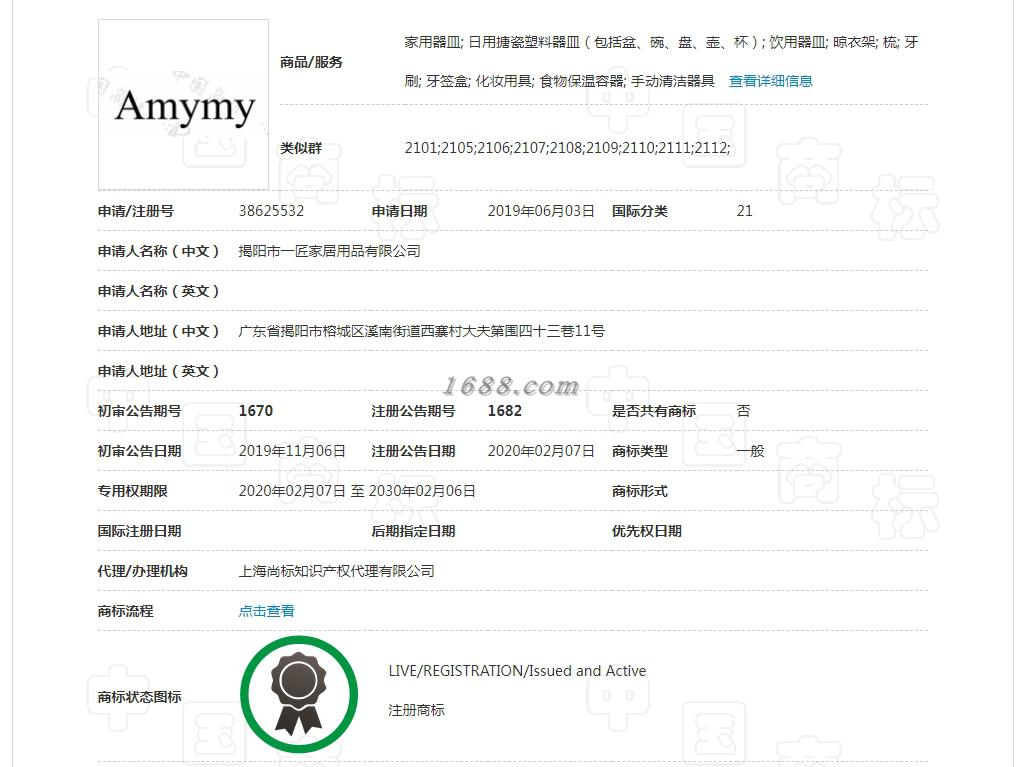The width and height of the screenshot is (1021, 767).
Task: Select the registration number 38625532
Action: [272, 211]
